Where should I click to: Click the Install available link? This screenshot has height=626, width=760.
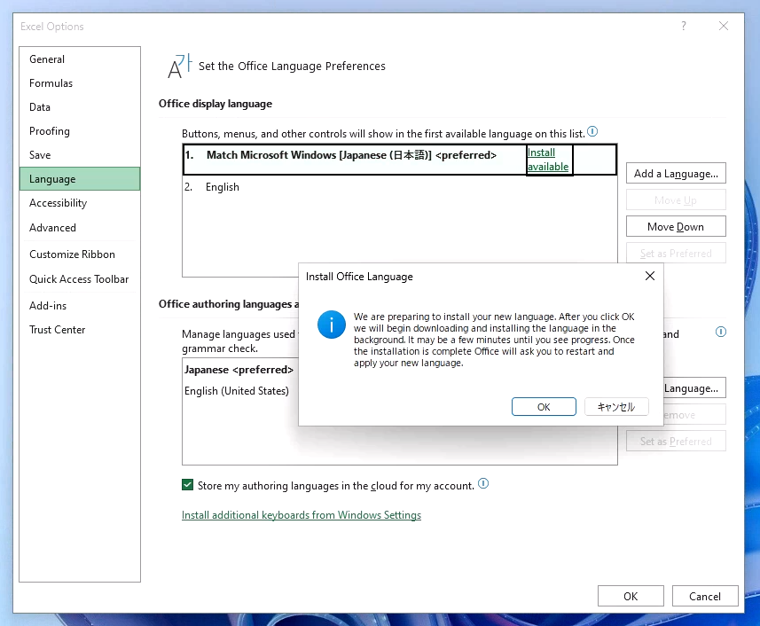coord(548,159)
